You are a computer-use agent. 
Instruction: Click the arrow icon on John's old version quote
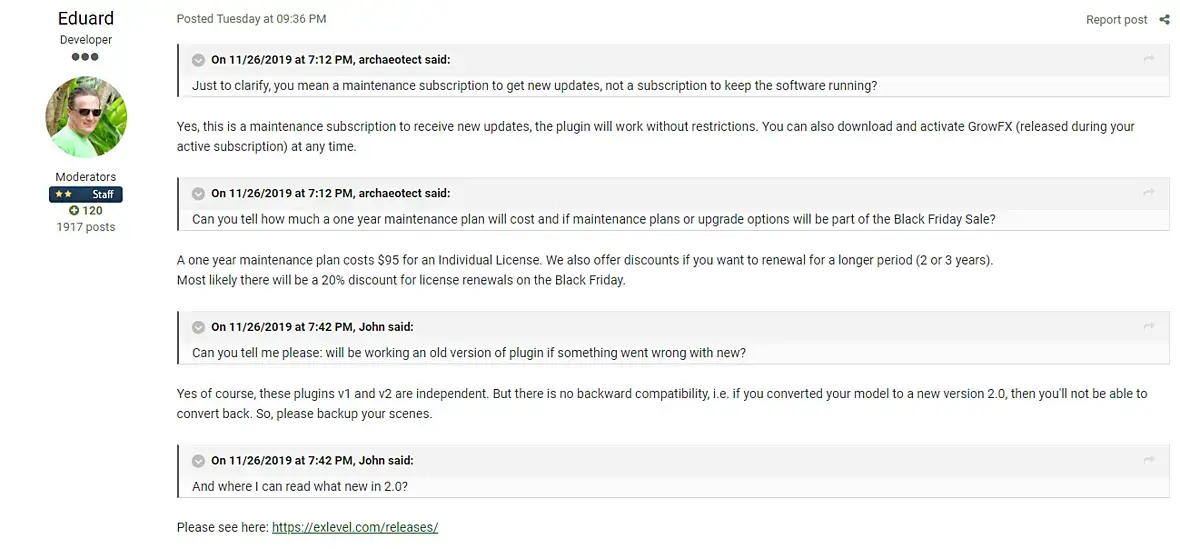pyautogui.click(x=1149, y=327)
